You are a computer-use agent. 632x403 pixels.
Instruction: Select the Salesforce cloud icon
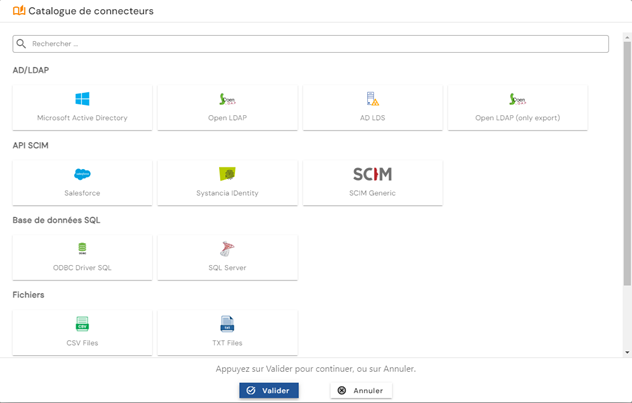[82, 174]
